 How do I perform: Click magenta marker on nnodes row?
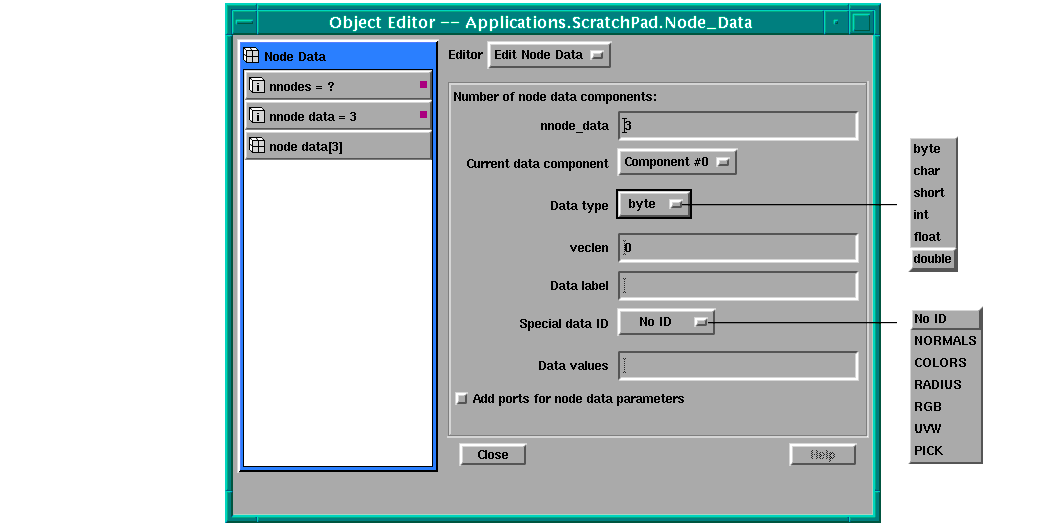tap(423, 85)
